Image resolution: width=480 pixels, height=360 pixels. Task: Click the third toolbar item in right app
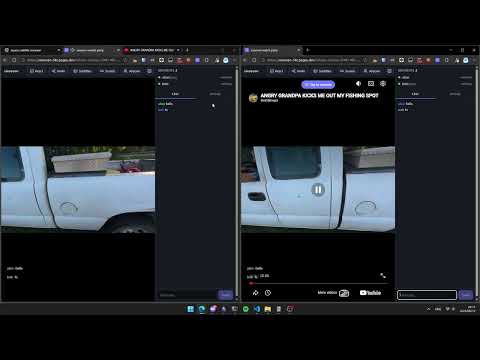click(322, 71)
